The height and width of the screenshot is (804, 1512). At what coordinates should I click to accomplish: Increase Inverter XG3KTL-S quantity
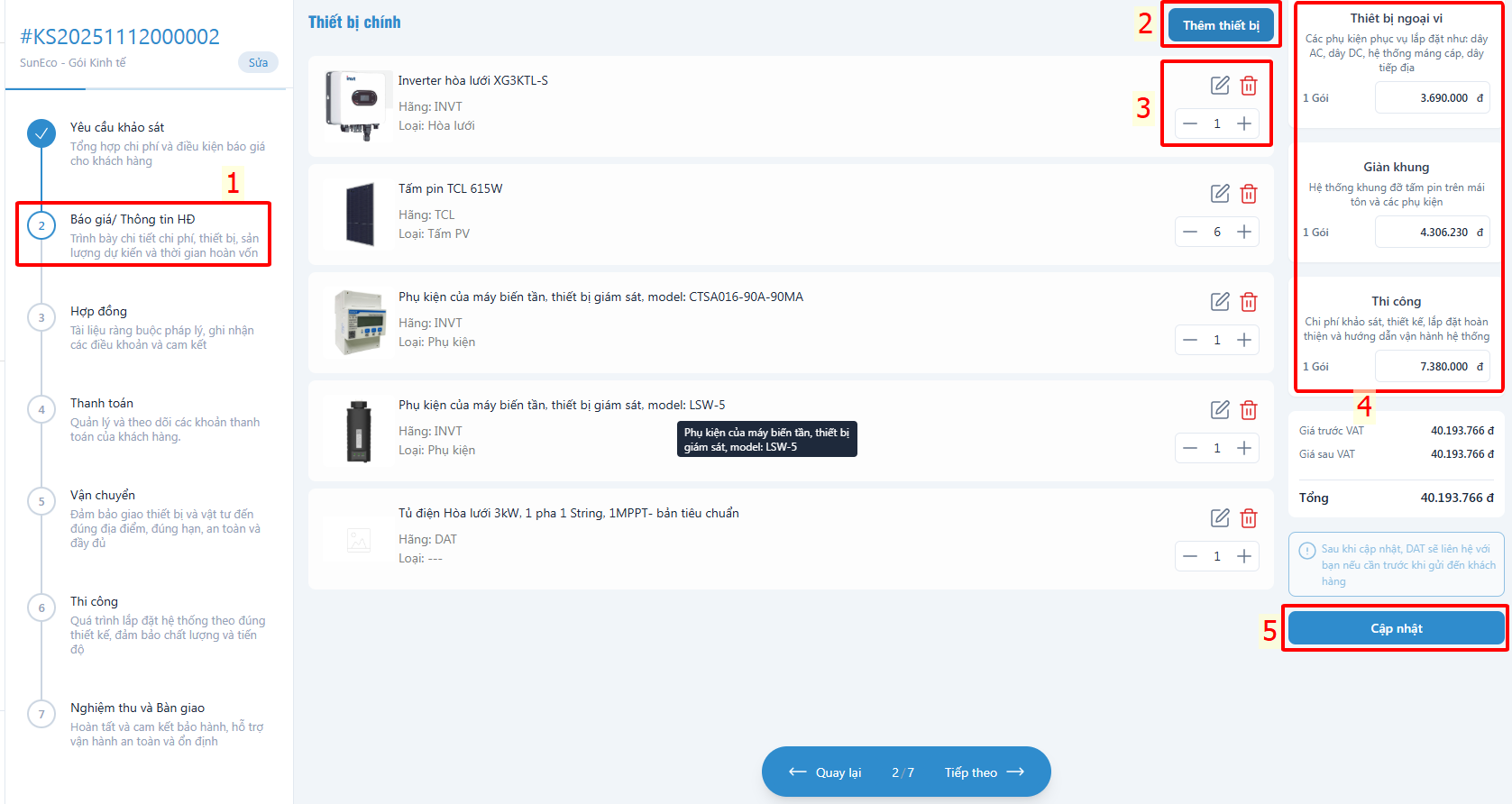pyautogui.click(x=1244, y=123)
